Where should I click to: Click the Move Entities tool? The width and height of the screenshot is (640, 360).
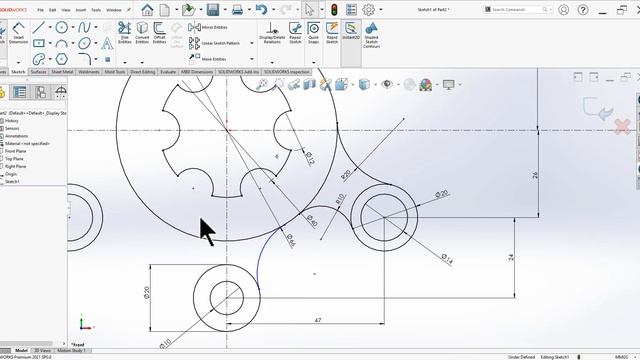[x=208, y=59]
